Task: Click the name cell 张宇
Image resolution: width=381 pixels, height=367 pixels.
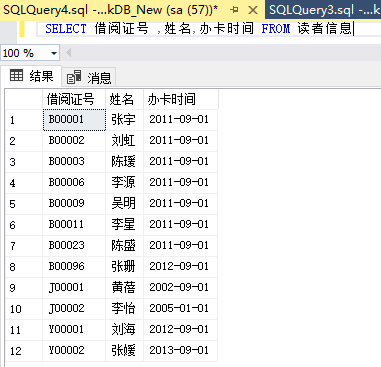Action: tap(124, 120)
